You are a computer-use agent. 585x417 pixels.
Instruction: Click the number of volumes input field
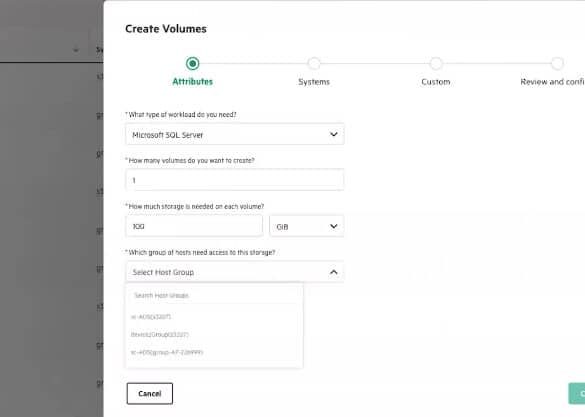[235, 180]
